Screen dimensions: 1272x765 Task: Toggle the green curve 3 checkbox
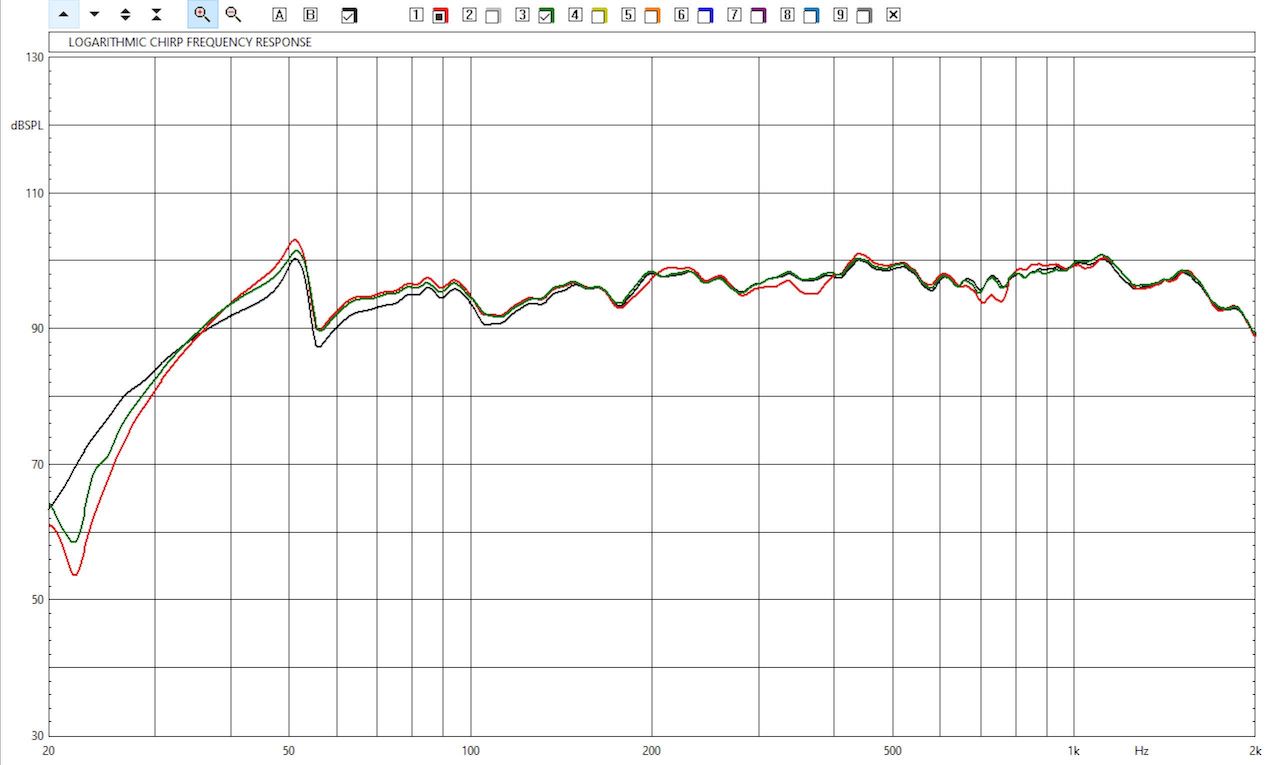pyautogui.click(x=545, y=16)
